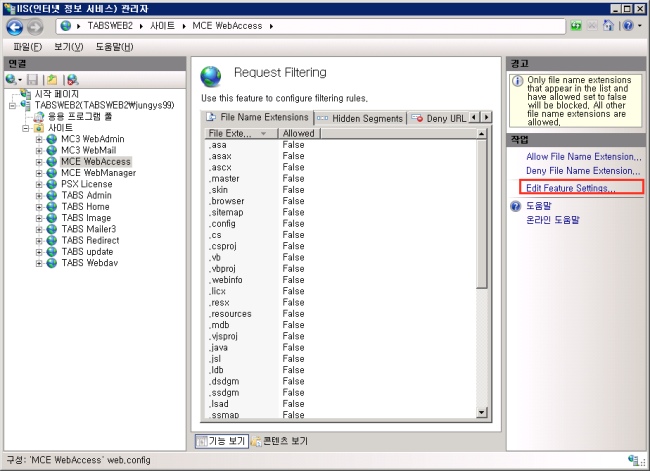Click the globe icon next to TABS Webdav
The height and width of the screenshot is (471, 650).
coord(51,263)
